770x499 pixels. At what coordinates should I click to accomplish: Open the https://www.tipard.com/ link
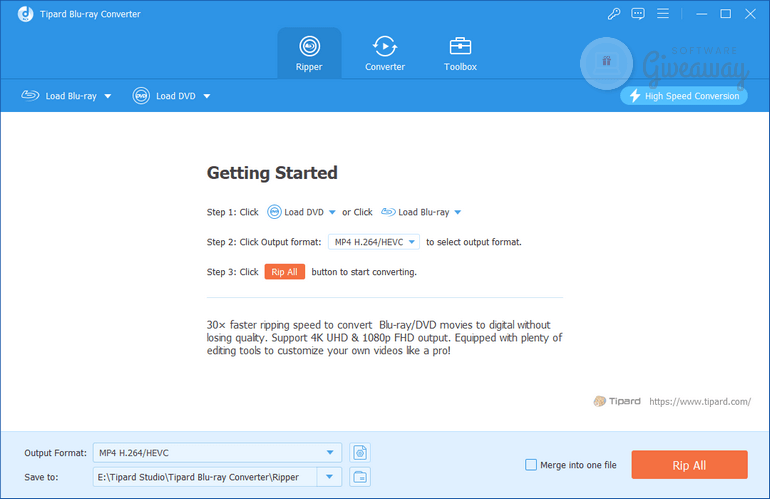(700, 401)
